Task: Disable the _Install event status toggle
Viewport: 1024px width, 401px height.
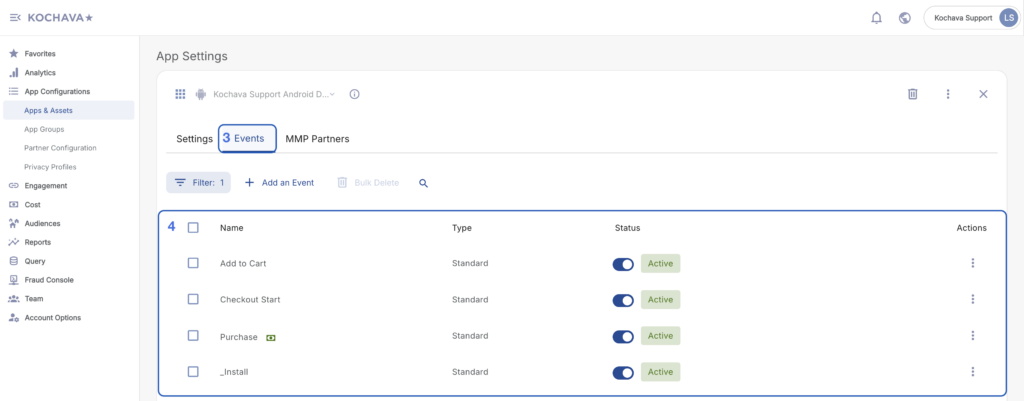Action: point(623,372)
